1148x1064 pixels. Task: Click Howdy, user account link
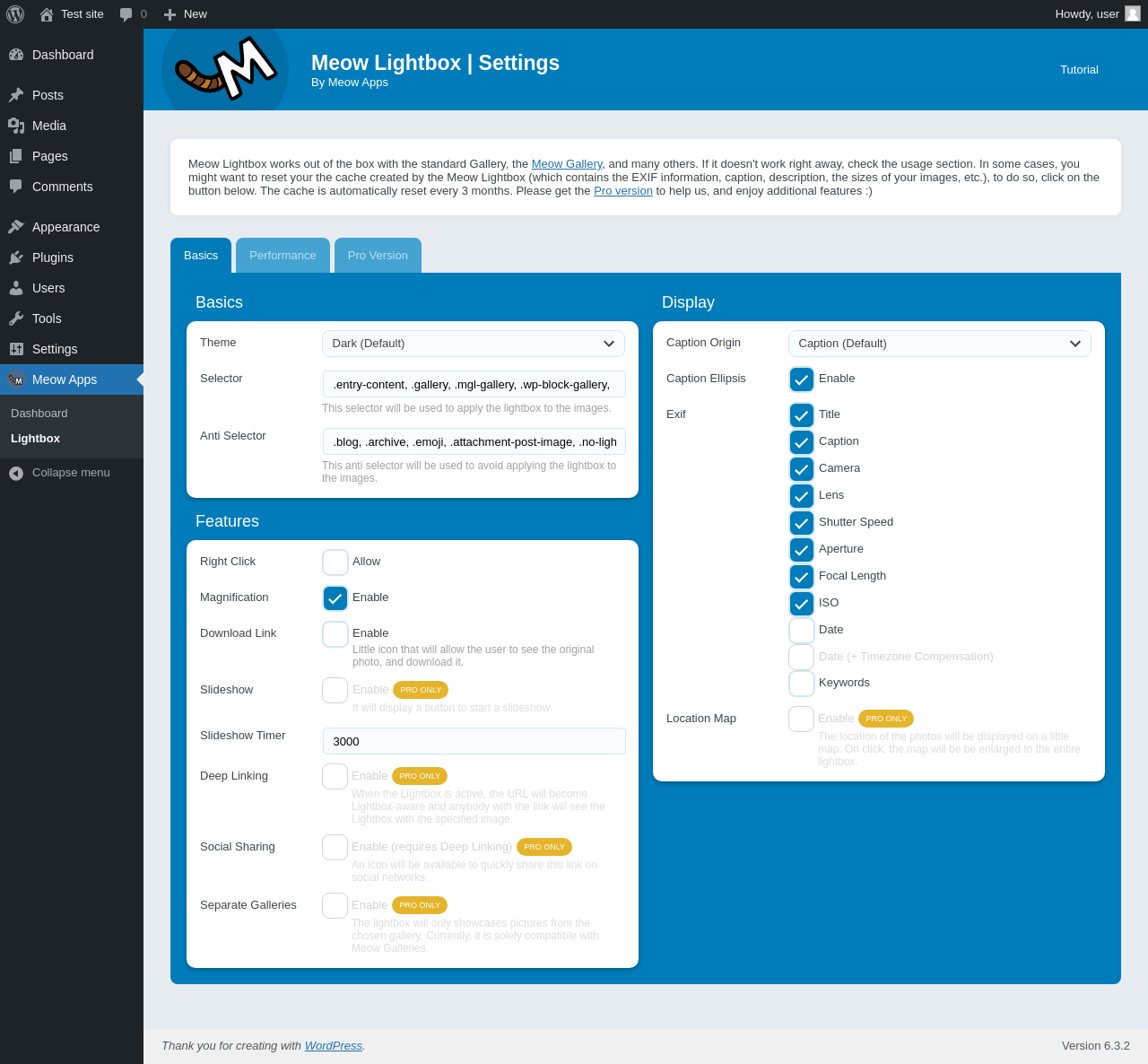pos(1098,14)
